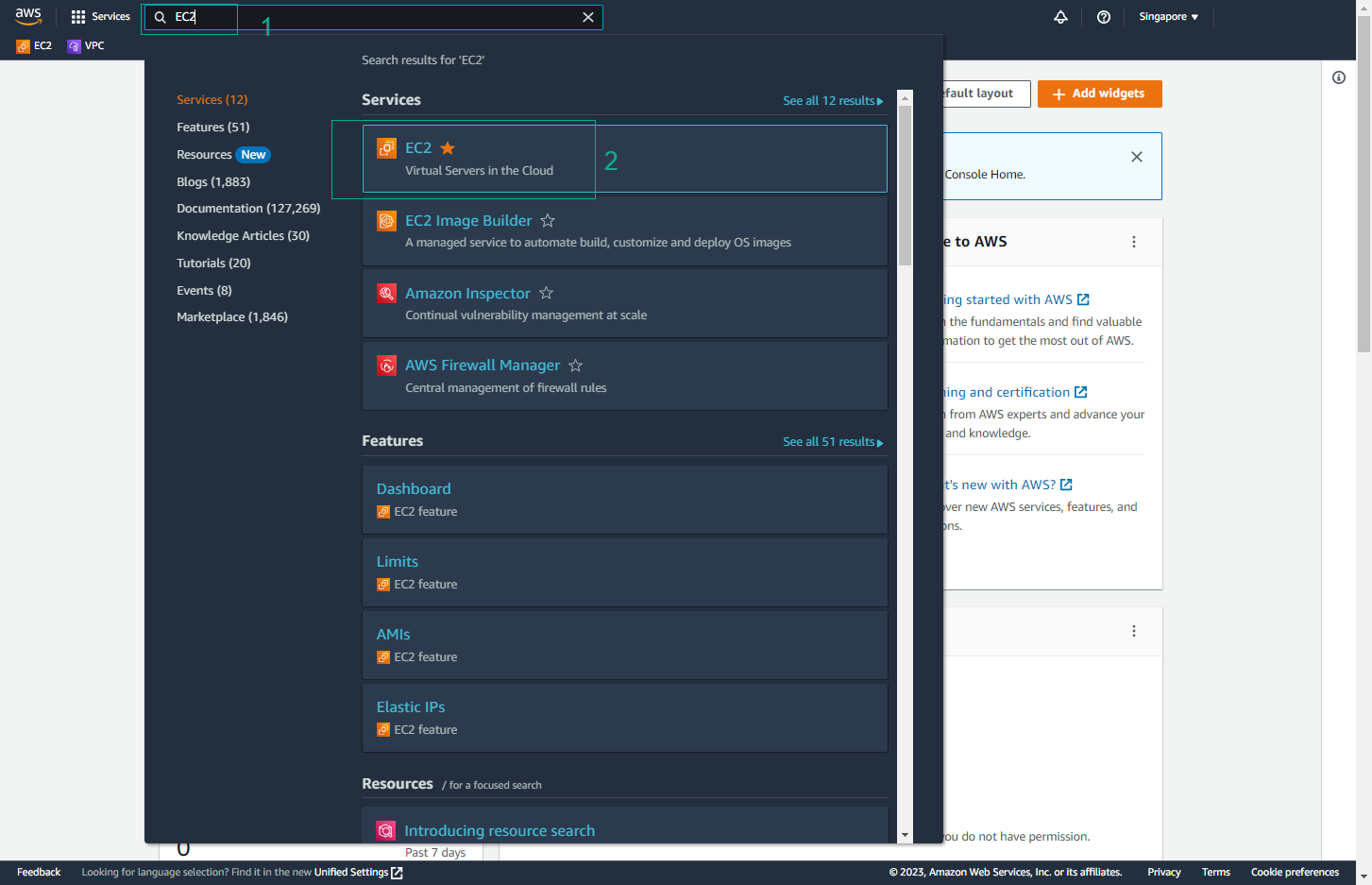Filter results by Knowledge Articles (30)

click(x=243, y=236)
